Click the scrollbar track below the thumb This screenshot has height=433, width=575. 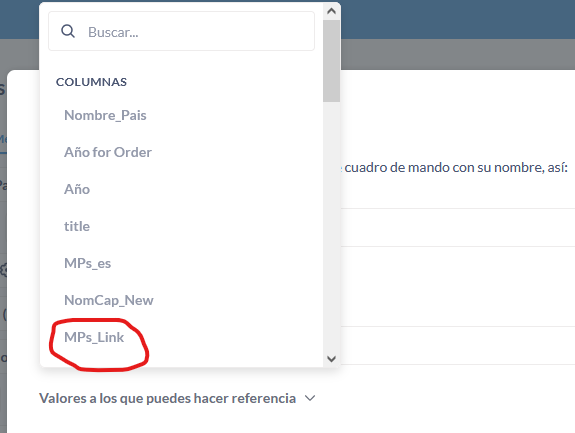(x=332, y=226)
